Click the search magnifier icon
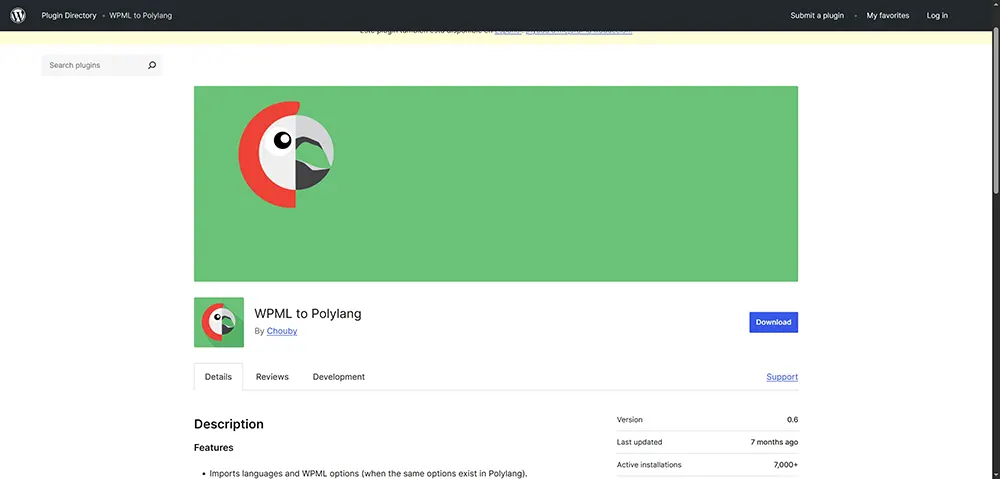This screenshot has height=479, width=1000. (x=152, y=65)
